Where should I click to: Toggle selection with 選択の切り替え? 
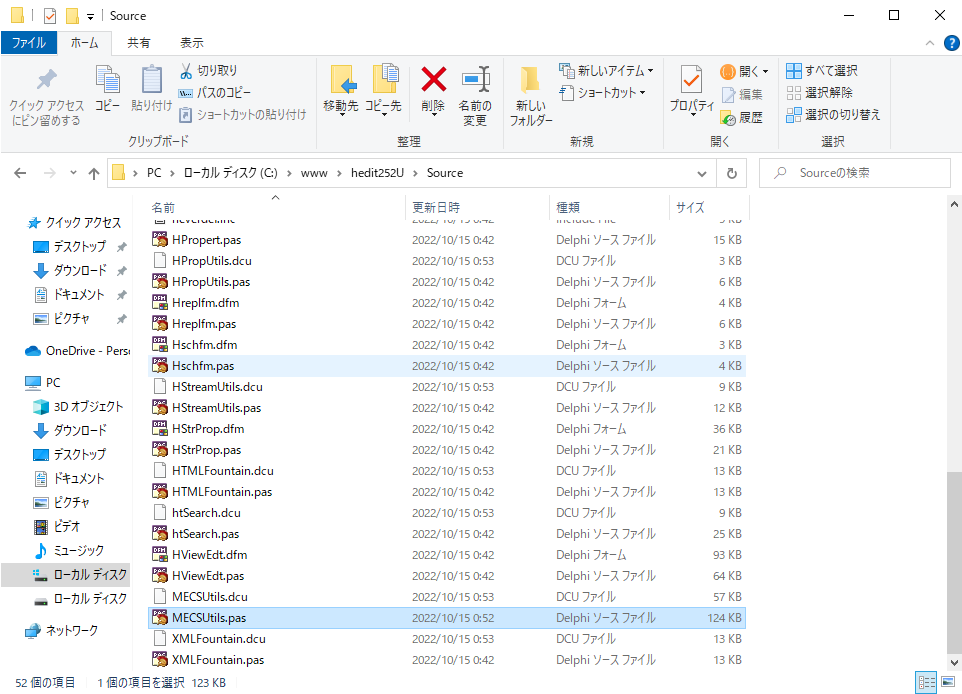pyautogui.click(x=833, y=115)
